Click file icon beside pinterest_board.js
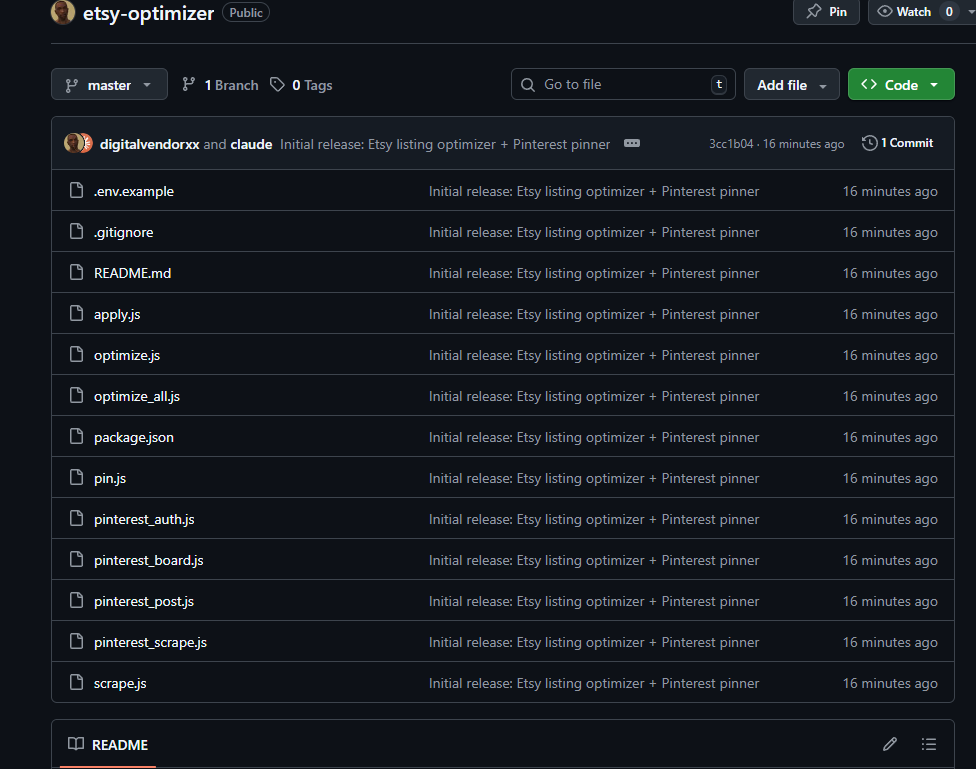The image size is (976, 769). pos(77,559)
